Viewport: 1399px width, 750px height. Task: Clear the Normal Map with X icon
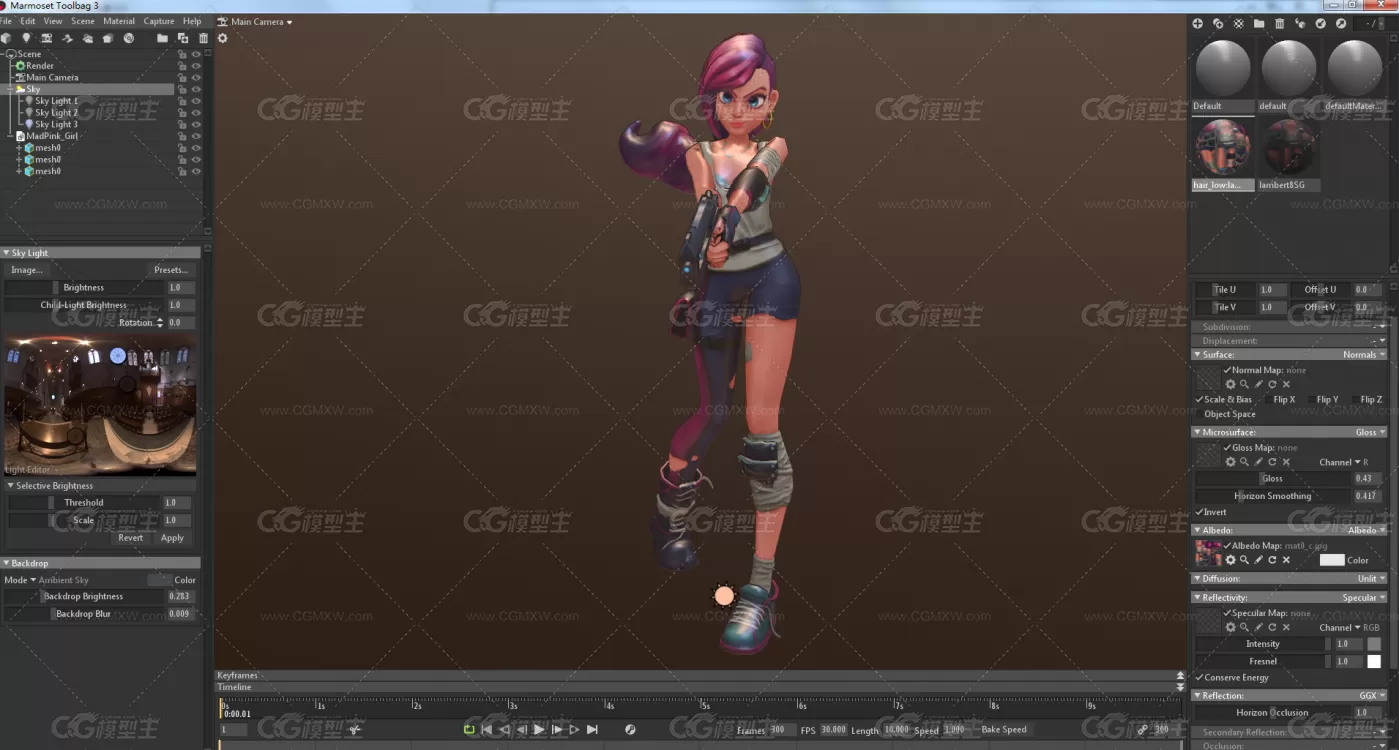[x=1286, y=384]
